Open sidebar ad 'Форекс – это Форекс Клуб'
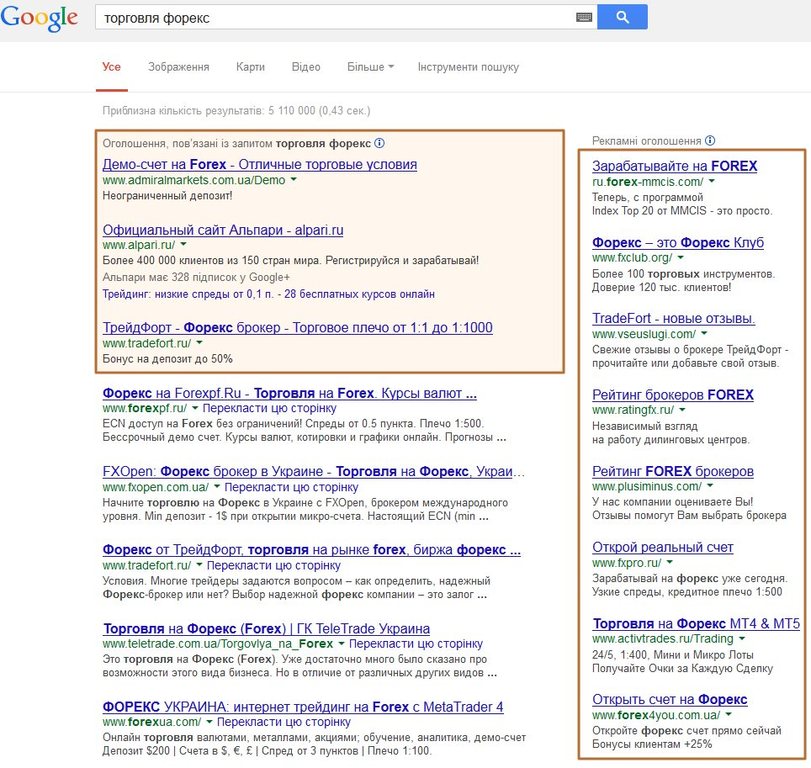The image size is (811, 768). point(678,243)
